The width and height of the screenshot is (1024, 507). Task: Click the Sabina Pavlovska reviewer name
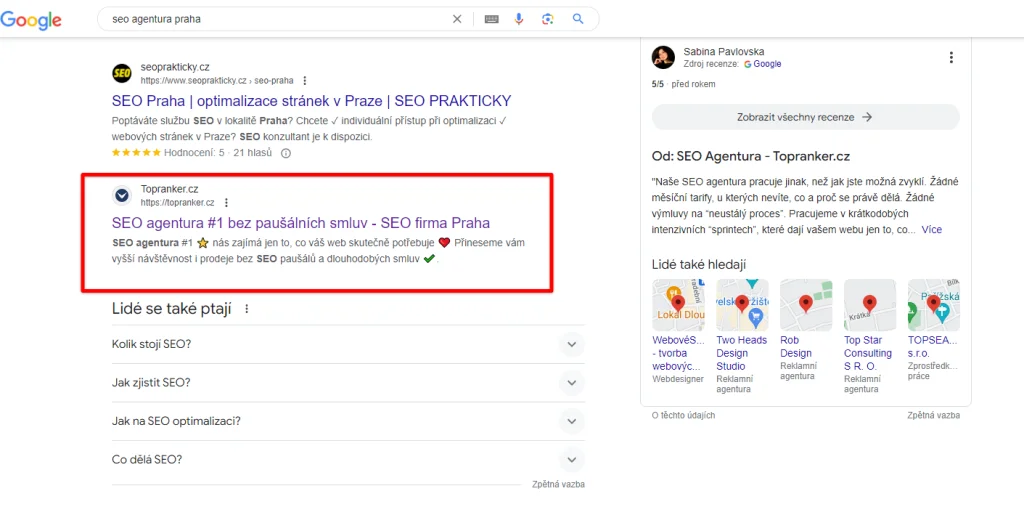(x=724, y=52)
